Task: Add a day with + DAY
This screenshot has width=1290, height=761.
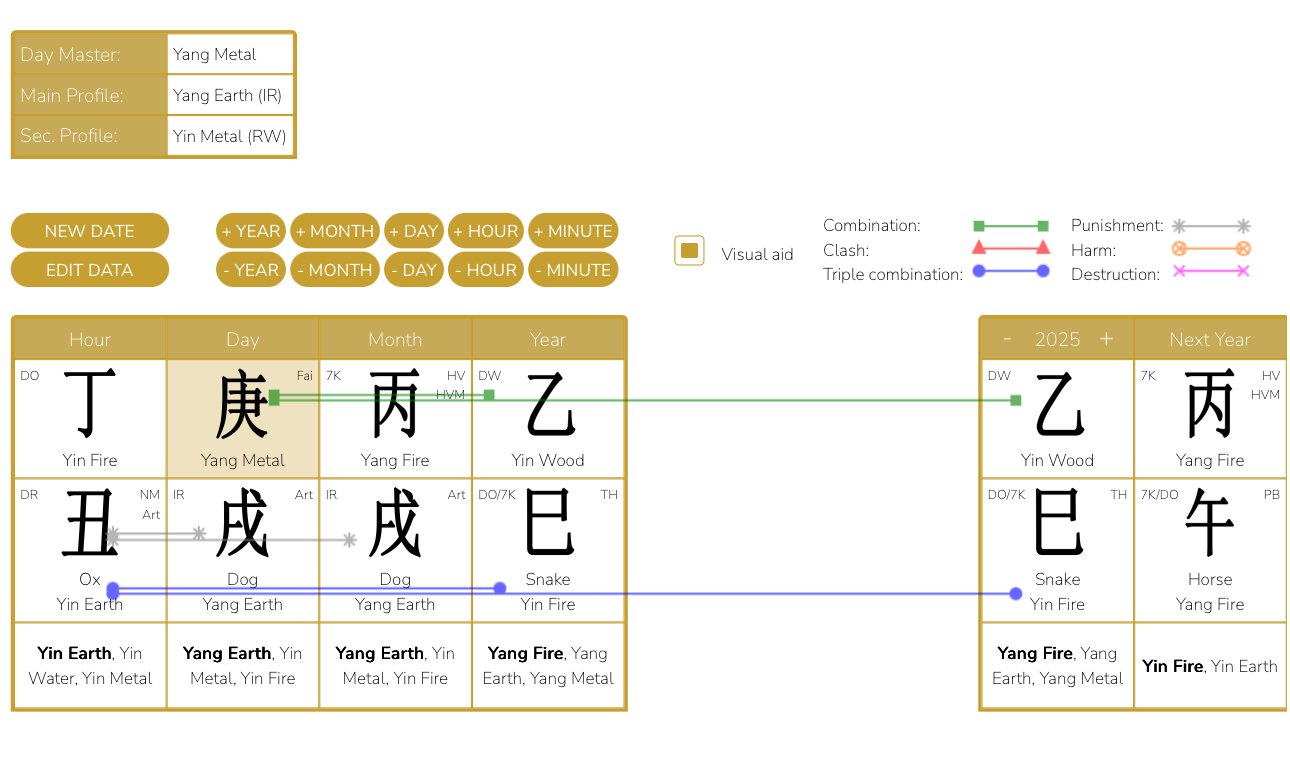Action: (x=414, y=231)
